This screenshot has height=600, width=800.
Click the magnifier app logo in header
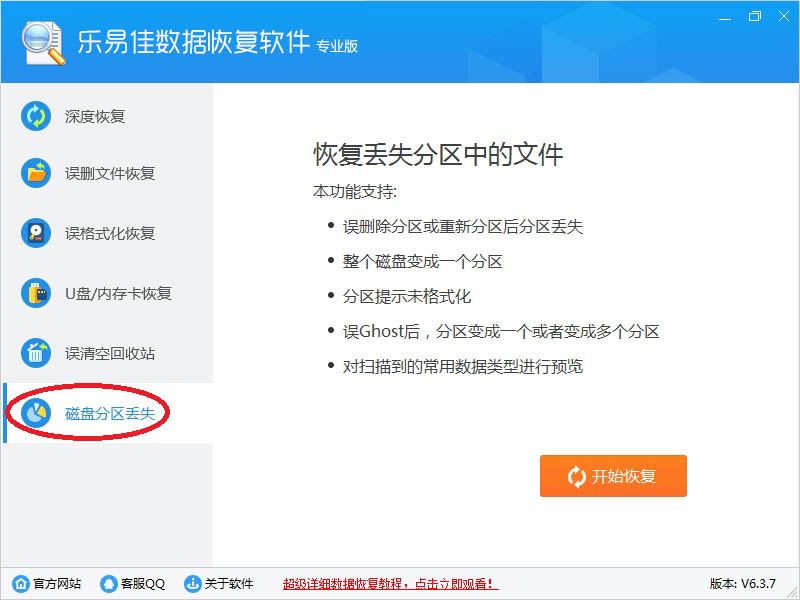(x=43, y=43)
